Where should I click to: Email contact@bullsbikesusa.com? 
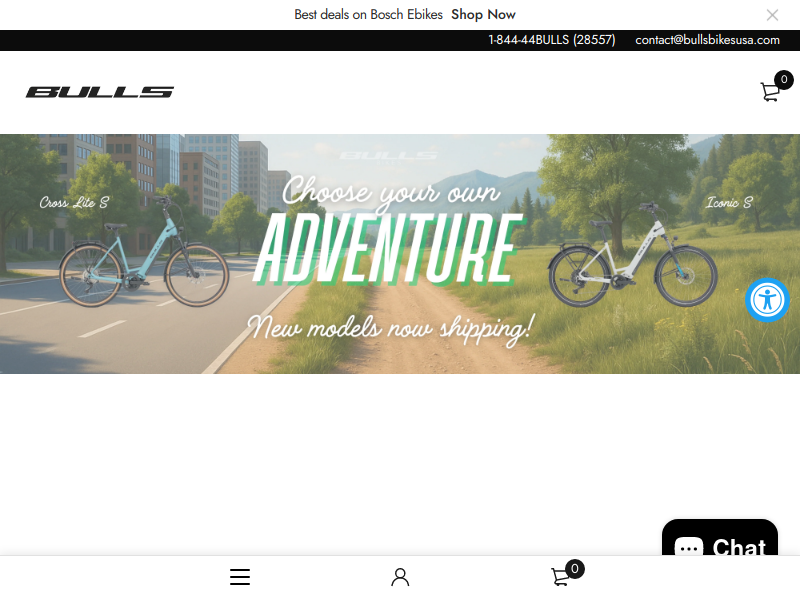coord(707,40)
